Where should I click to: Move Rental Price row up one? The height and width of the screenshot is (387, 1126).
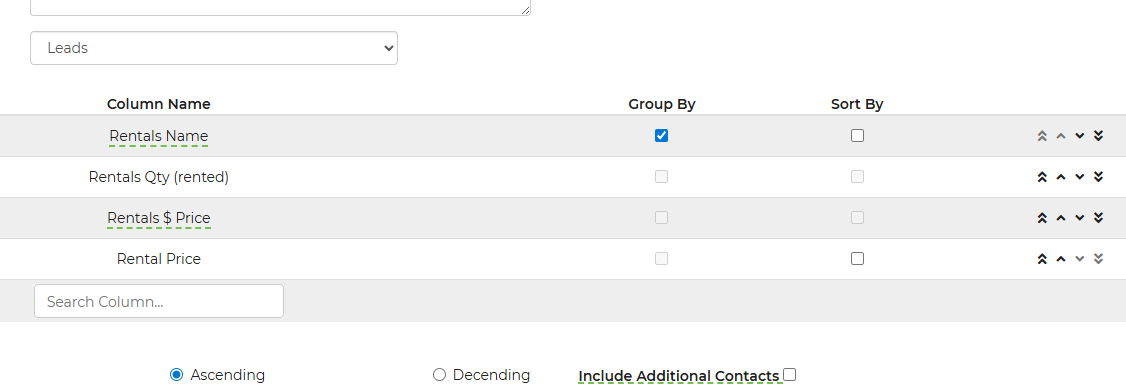[1061, 258]
